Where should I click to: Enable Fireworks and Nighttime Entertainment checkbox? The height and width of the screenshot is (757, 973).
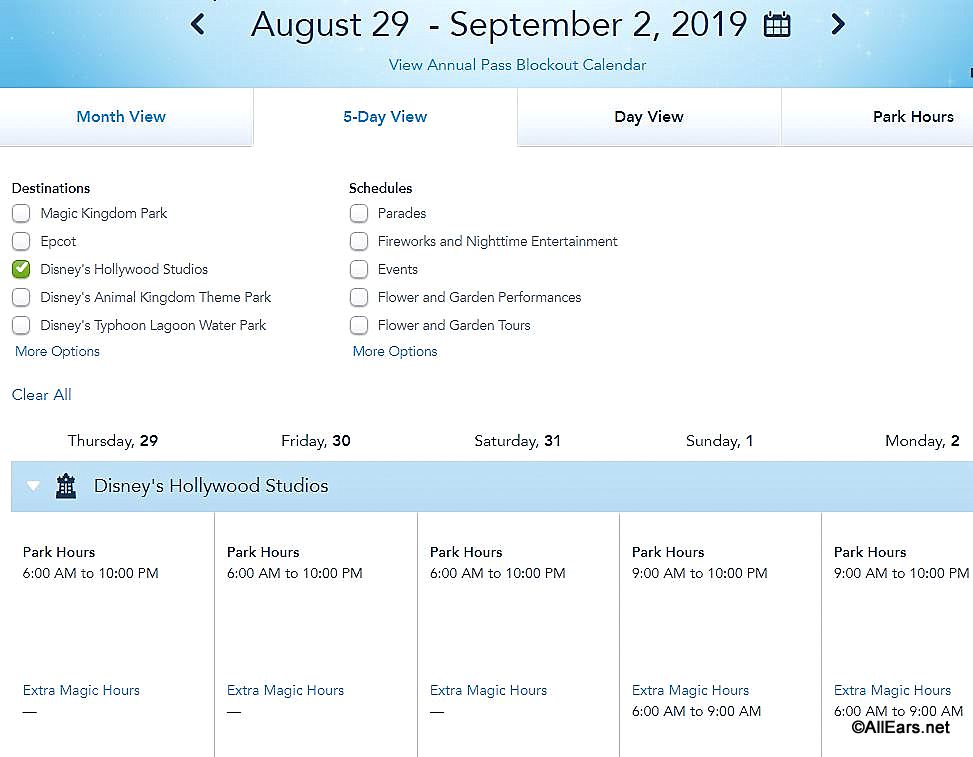tap(359, 241)
